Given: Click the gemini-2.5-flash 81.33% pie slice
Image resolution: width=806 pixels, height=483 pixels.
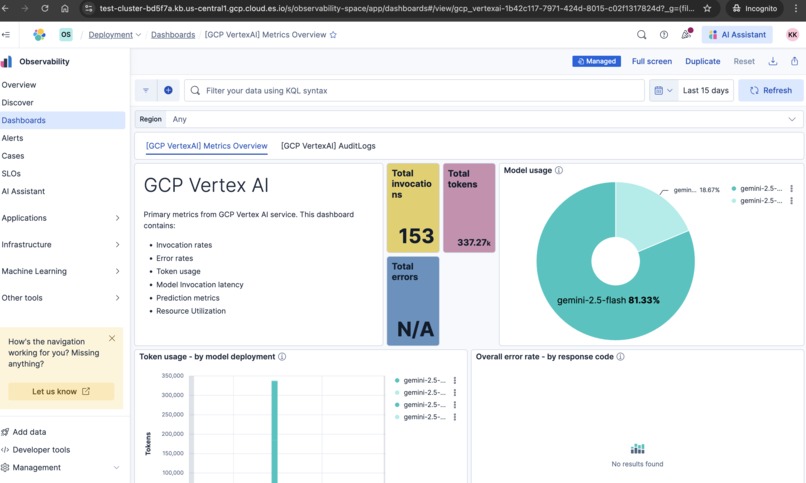Looking at the screenshot, I should coord(608,301).
